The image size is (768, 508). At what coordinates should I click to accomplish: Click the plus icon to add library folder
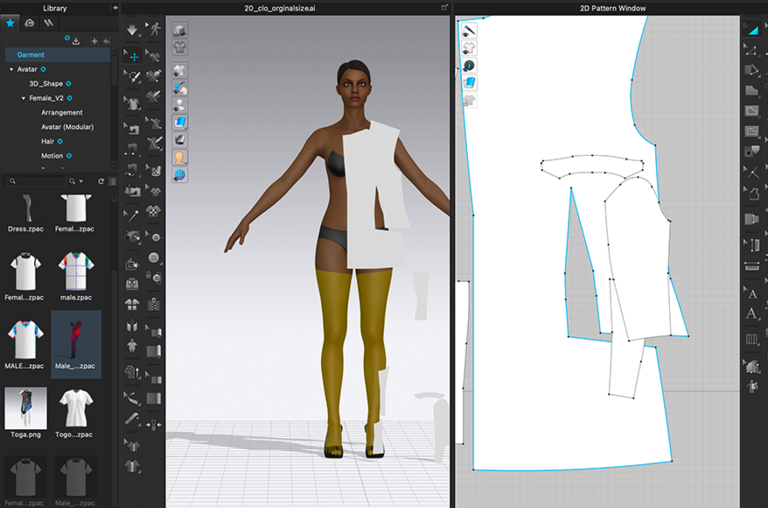[94, 41]
